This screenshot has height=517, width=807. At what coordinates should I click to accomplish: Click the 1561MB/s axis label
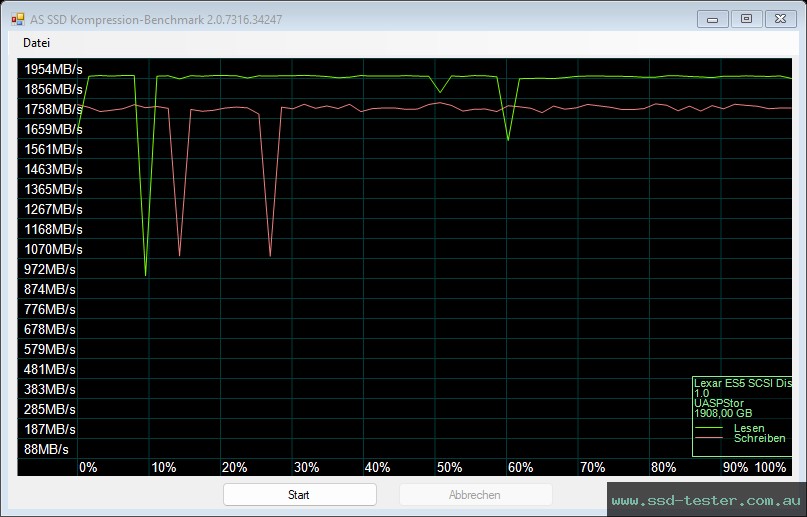pos(53,150)
